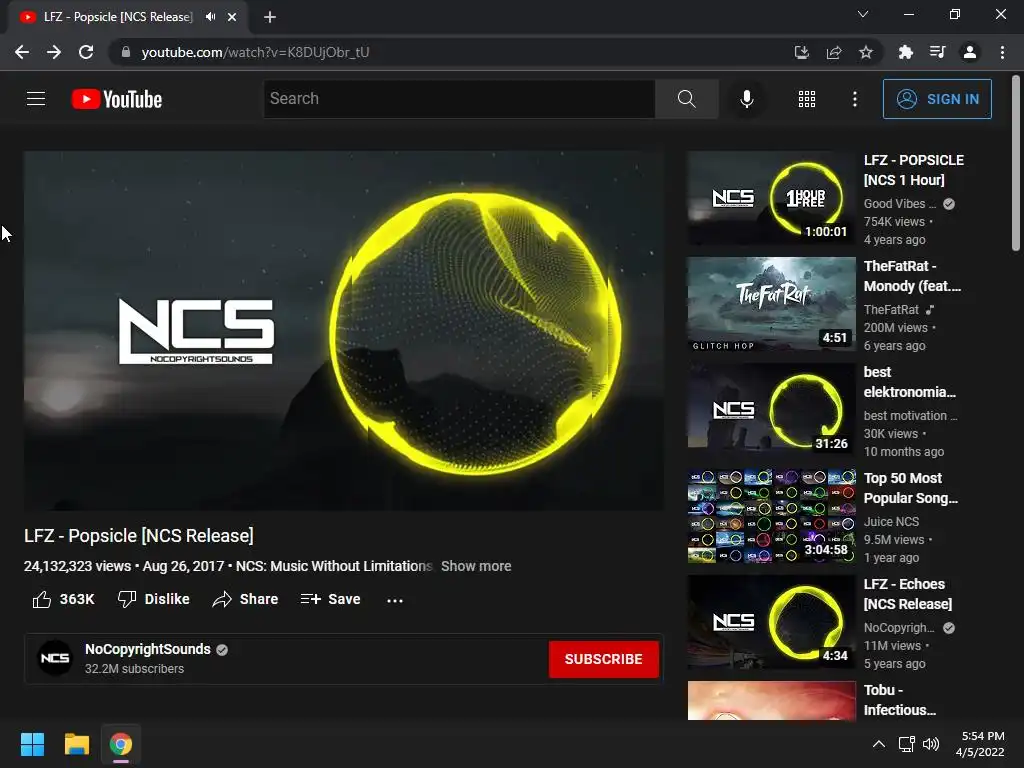Click the Chrome taskbar icon
Screen dimensions: 1024x768
coord(121,744)
